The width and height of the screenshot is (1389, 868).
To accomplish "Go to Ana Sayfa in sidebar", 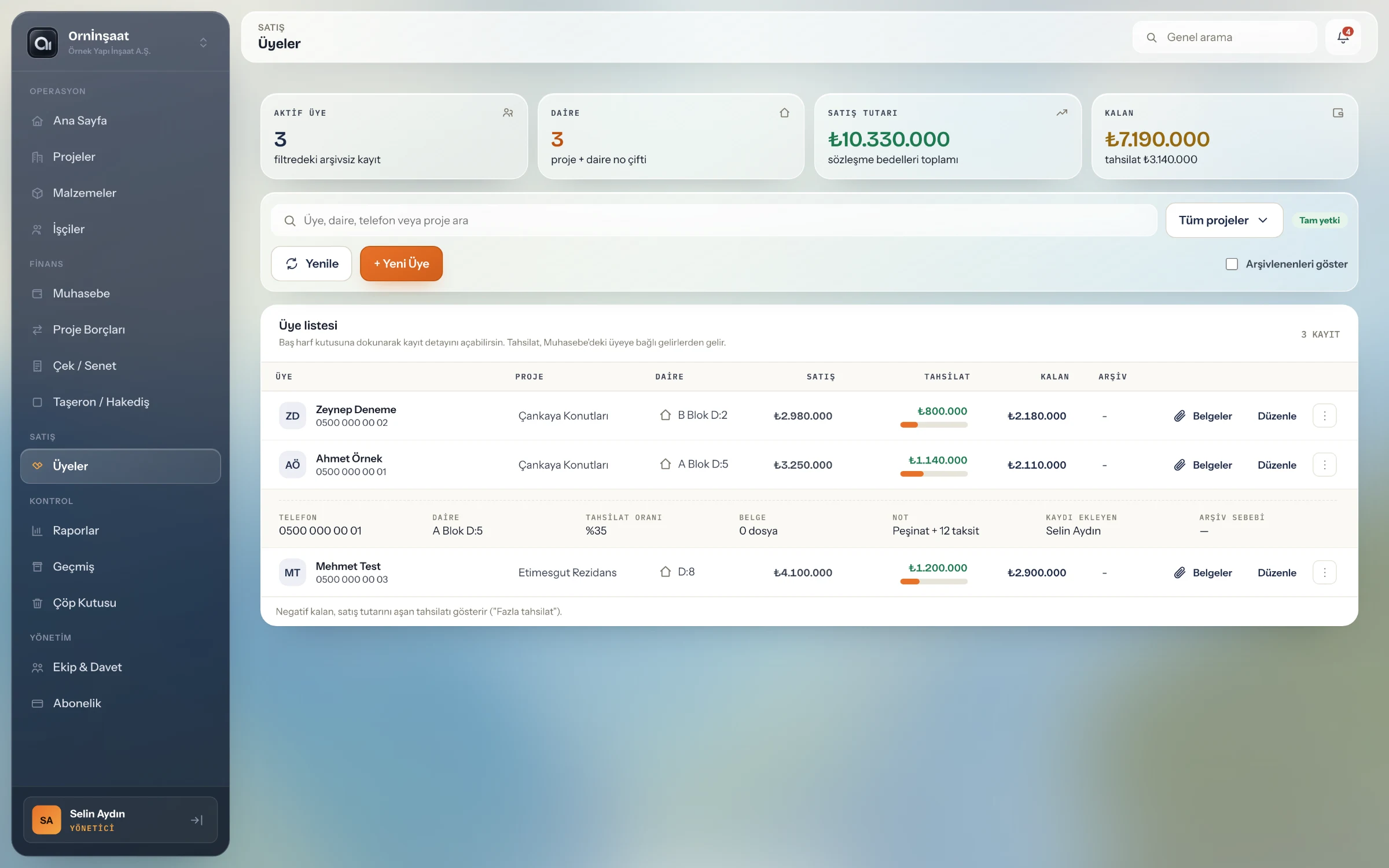I will [x=120, y=120].
